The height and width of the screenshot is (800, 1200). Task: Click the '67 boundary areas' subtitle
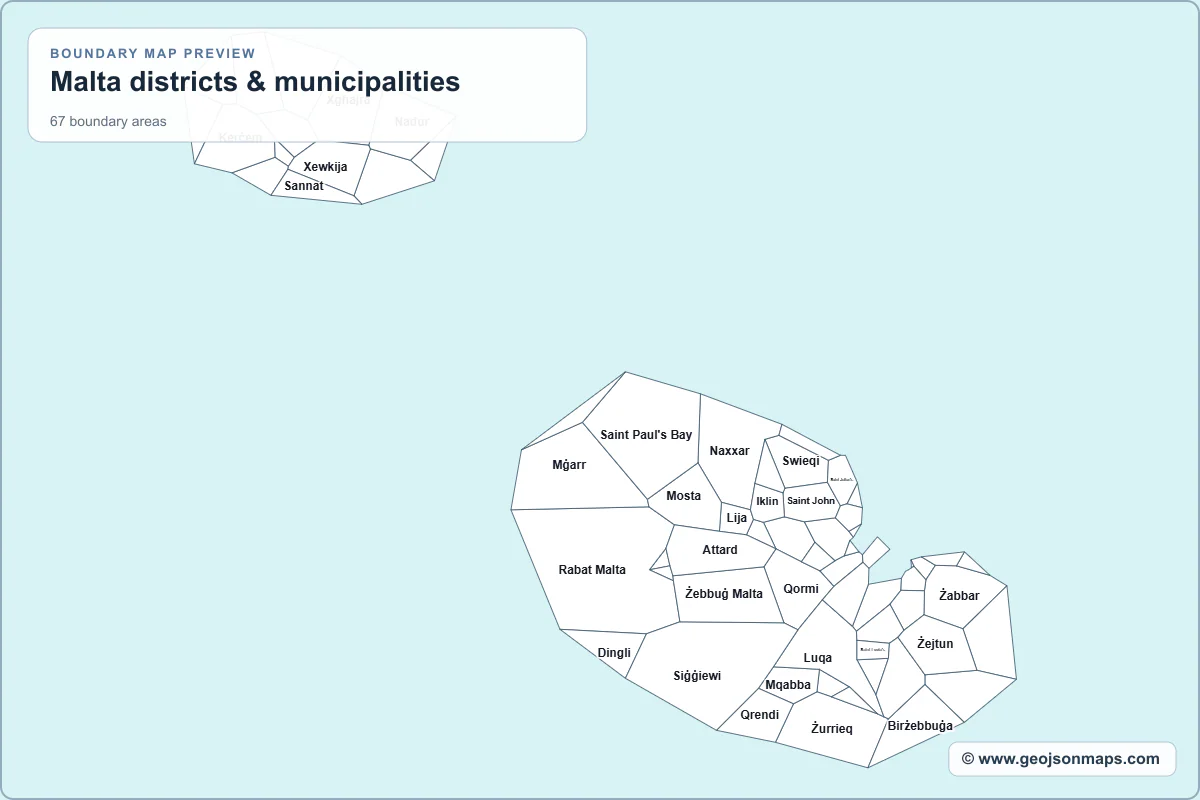coord(108,121)
